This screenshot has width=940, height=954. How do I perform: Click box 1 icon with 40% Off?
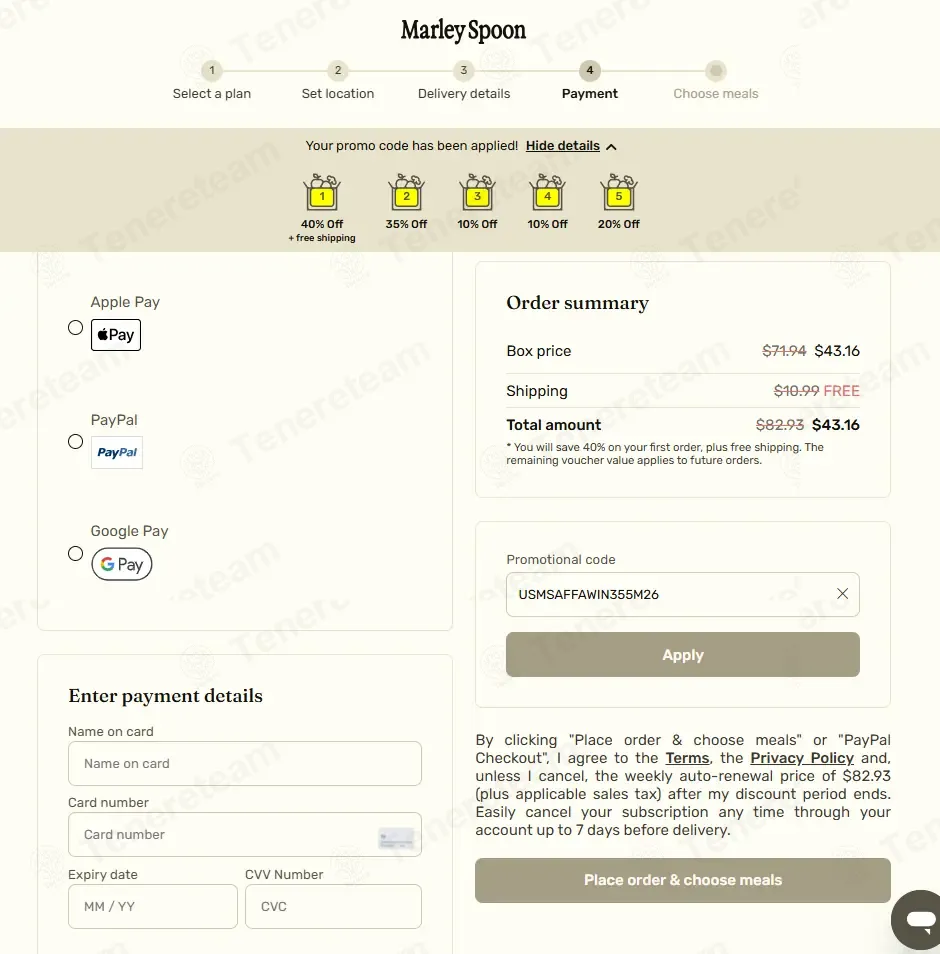[x=322, y=192]
